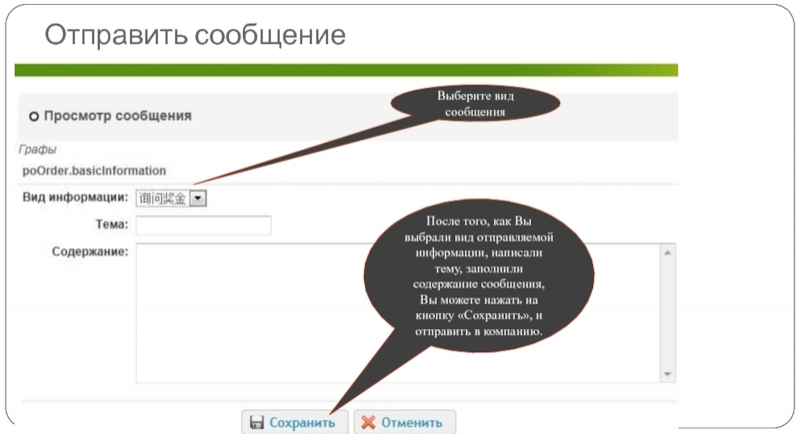The width and height of the screenshot is (800, 434).
Task: Click the Отправить сообщение page title
Action: pos(195,35)
